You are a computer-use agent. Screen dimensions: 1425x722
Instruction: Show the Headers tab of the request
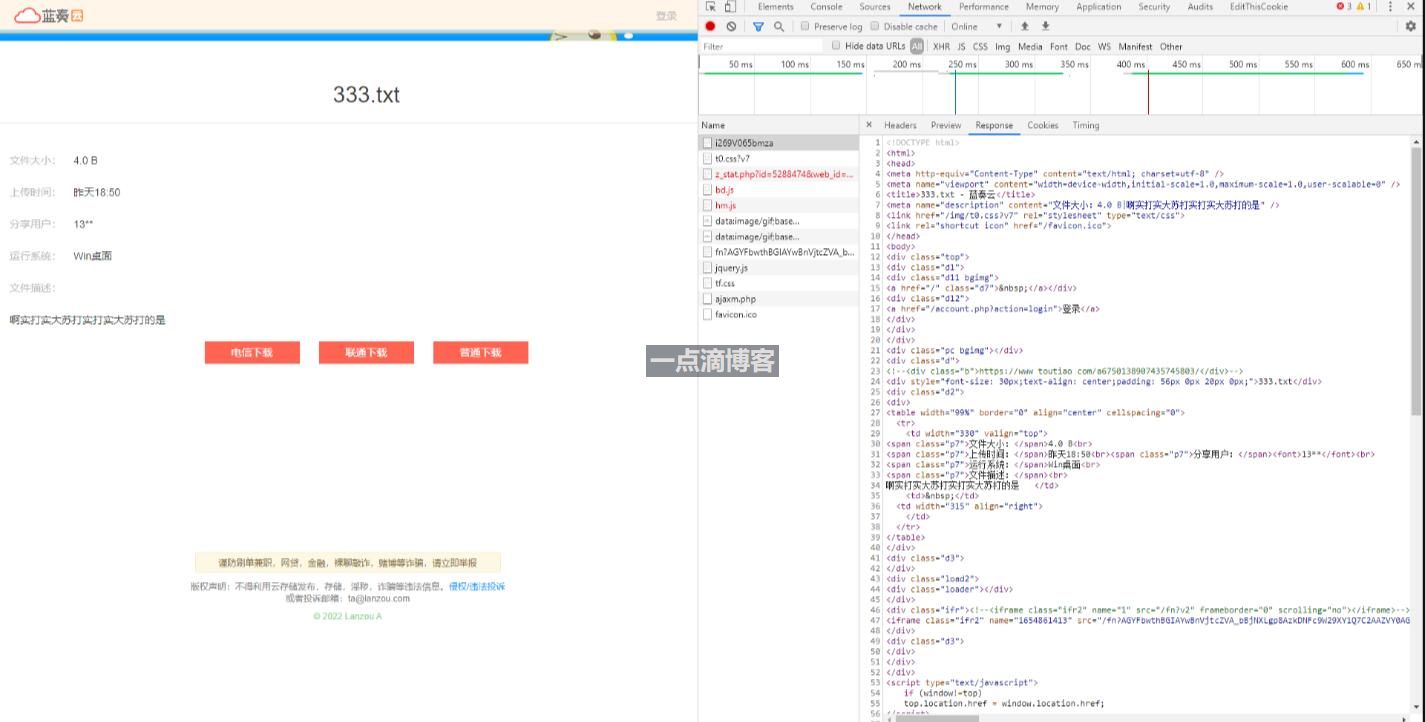(x=900, y=125)
